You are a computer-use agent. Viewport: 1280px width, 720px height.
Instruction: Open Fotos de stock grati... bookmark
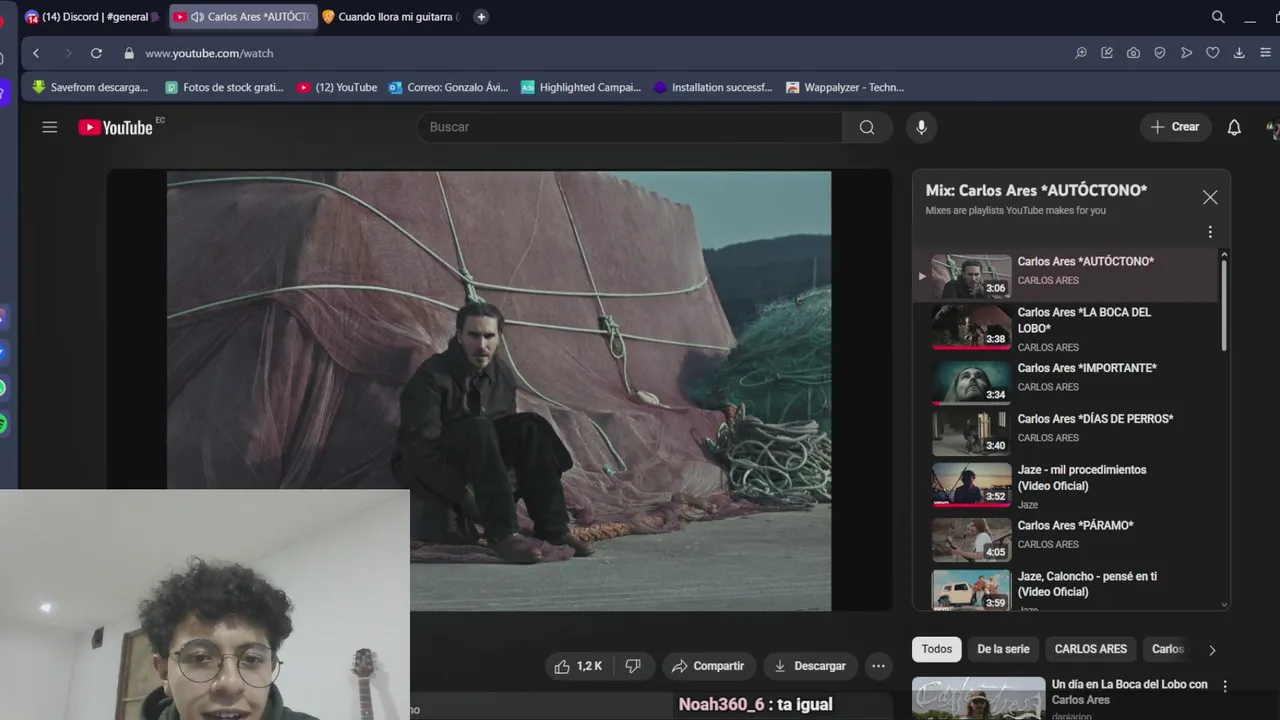tap(224, 87)
